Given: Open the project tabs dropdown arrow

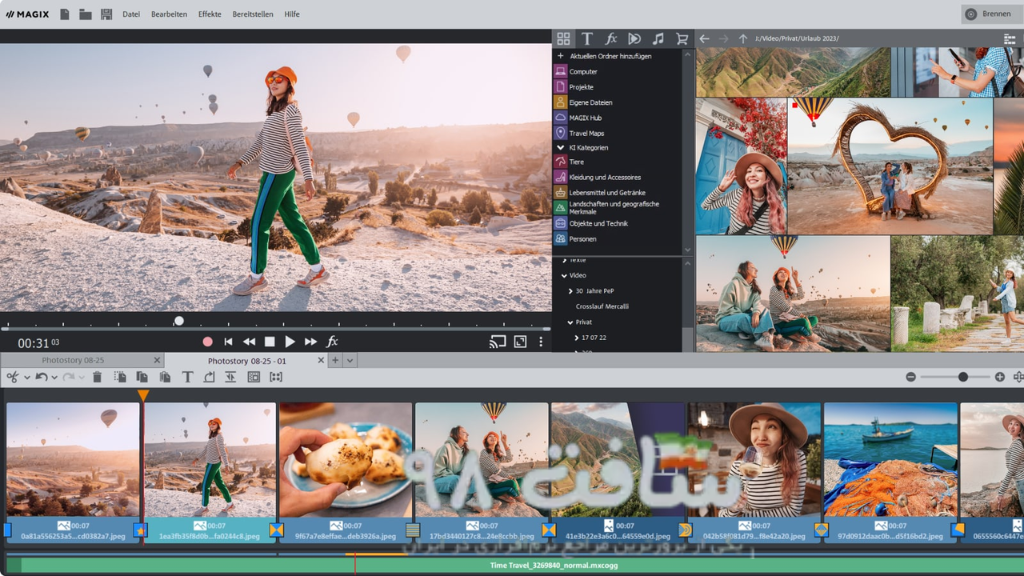Looking at the screenshot, I should [350, 360].
